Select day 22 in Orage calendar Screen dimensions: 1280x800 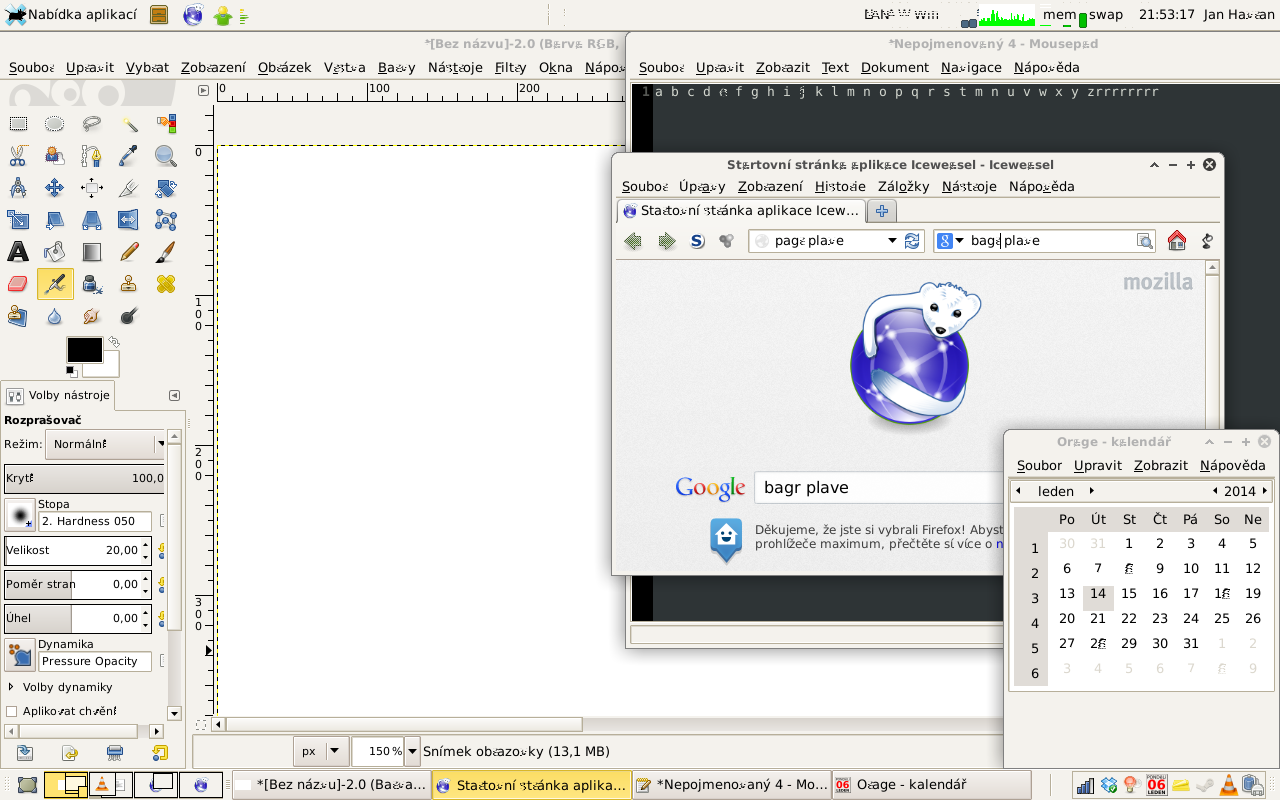(x=1129, y=618)
